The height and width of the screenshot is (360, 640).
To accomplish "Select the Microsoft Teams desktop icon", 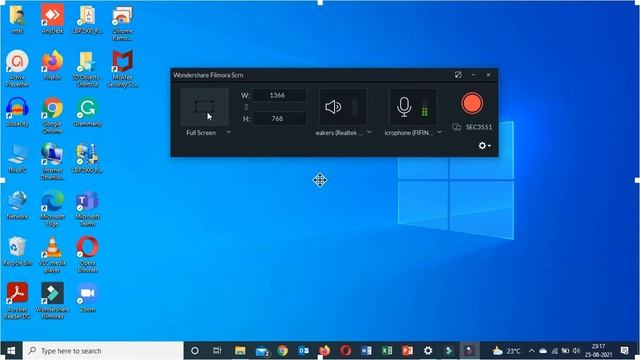I will [x=87, y=208].
